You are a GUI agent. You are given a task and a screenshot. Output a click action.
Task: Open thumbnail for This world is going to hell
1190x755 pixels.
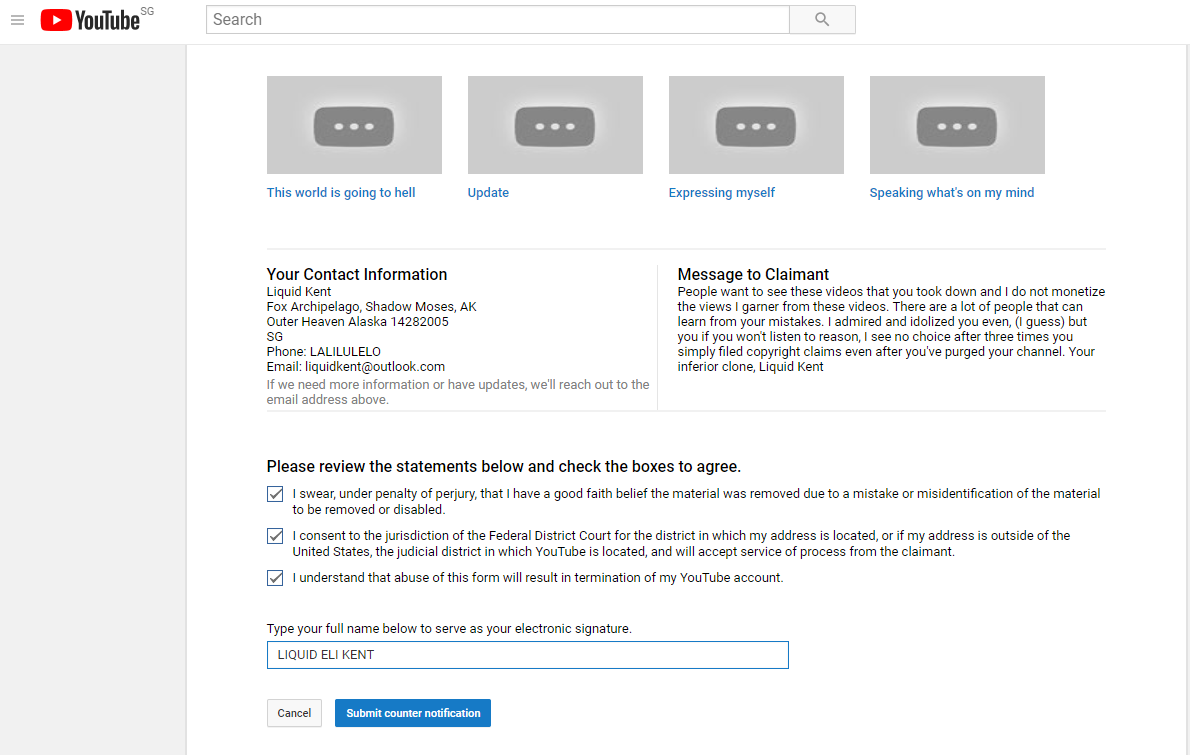(x=354, y=125)
